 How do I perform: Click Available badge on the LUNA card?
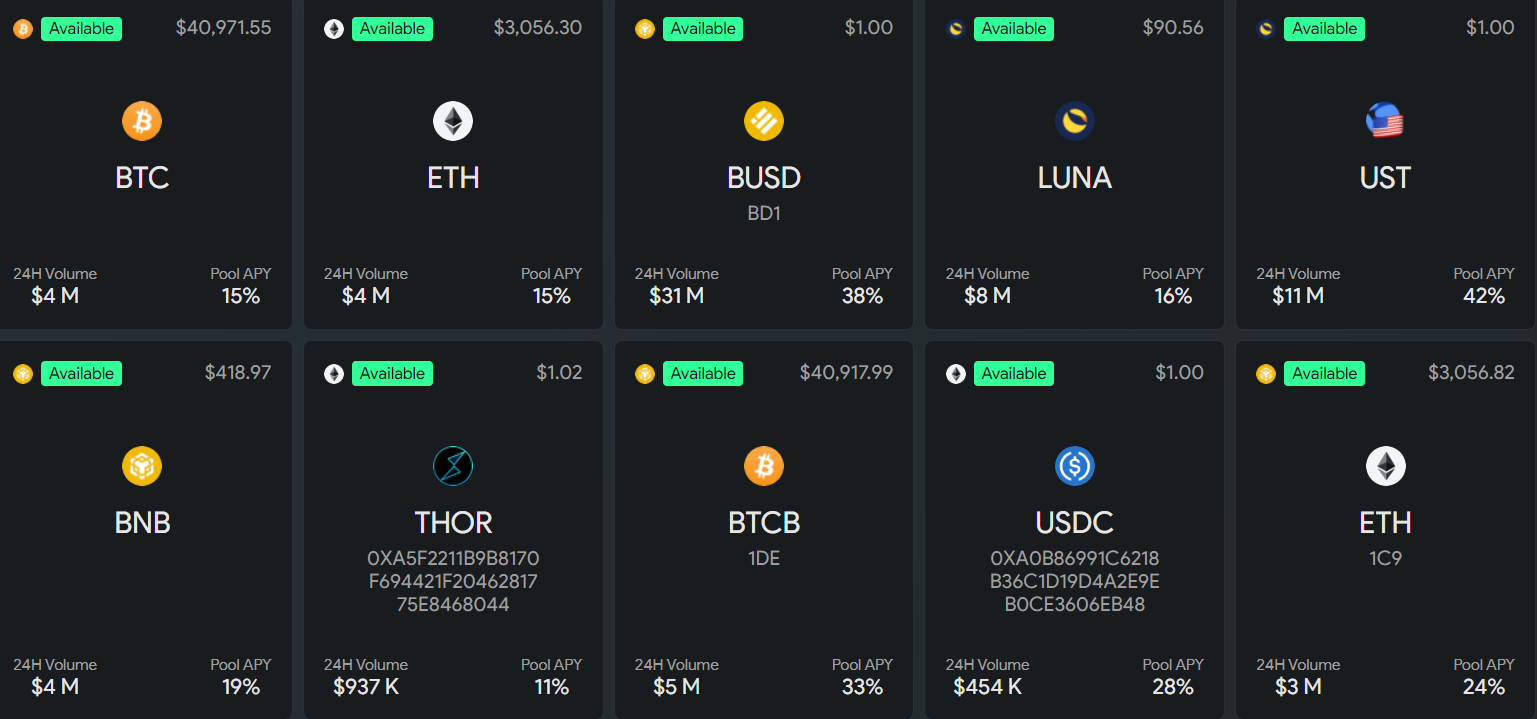tap(1013, 29)
